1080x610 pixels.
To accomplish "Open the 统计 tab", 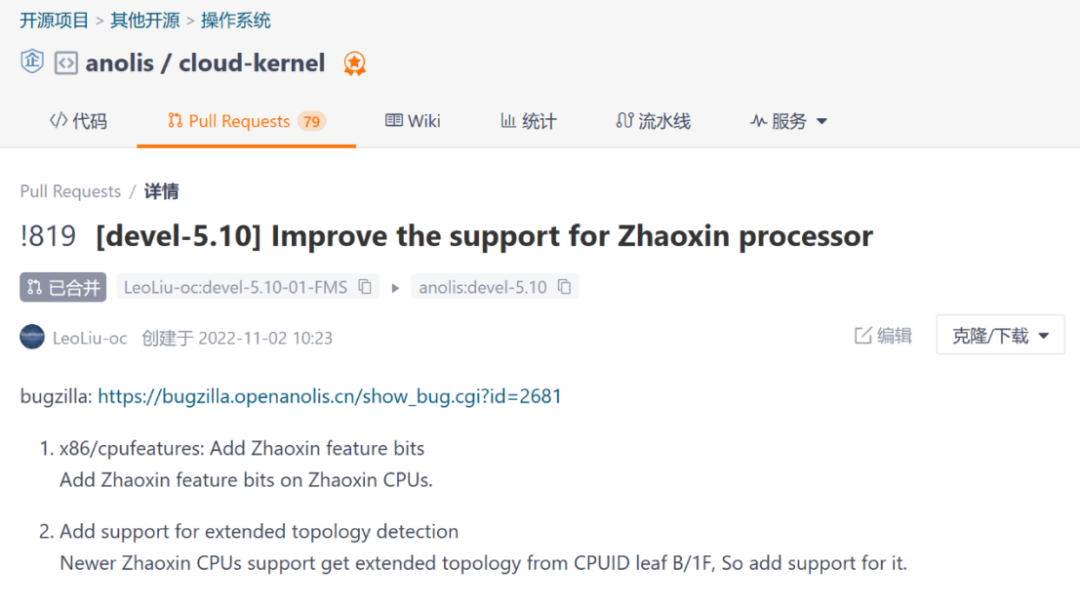I will (528, 121).
